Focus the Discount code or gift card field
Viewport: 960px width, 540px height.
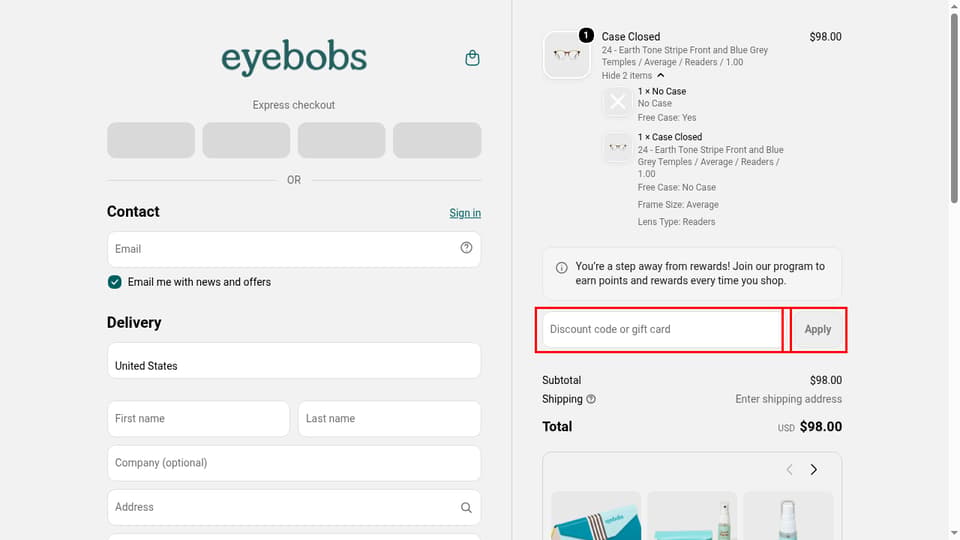tap(662, 329)
